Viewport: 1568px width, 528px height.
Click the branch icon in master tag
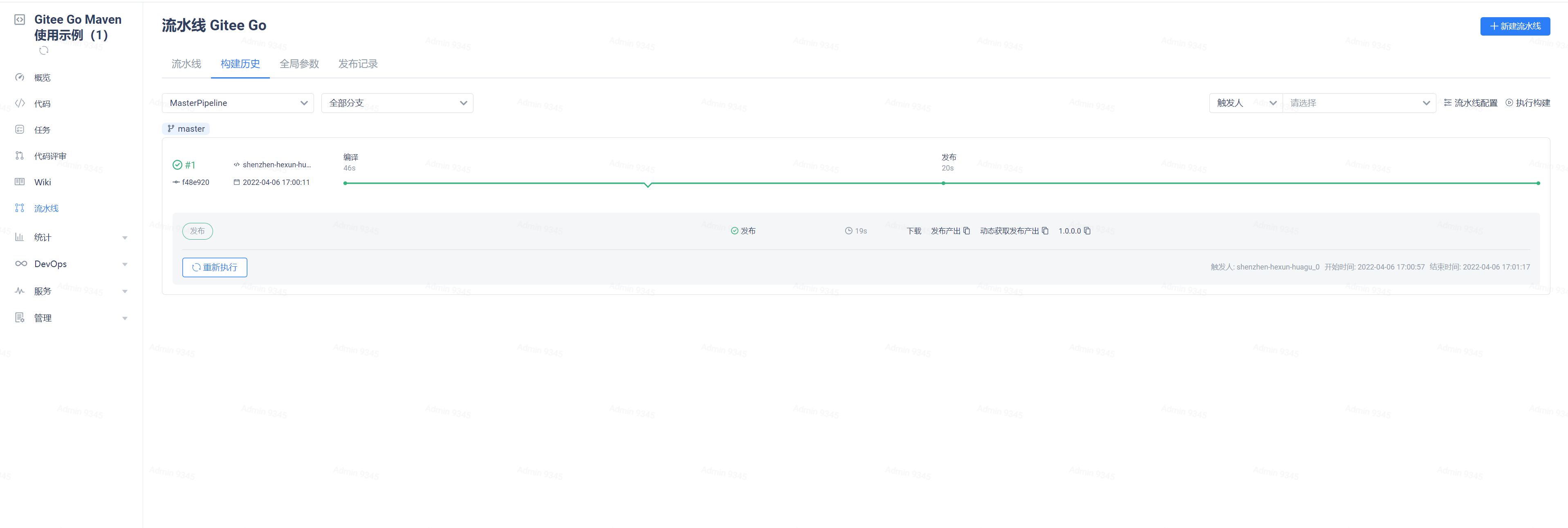pos(171,128)
